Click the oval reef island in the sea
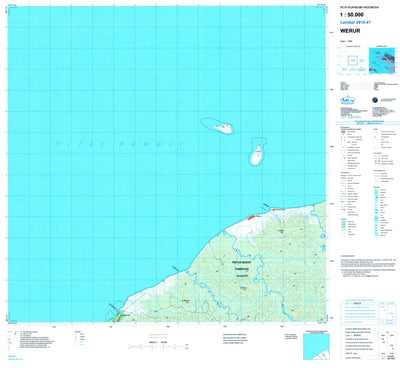Image resolution: width=400 pixels, height=368 pixels. 217,126
